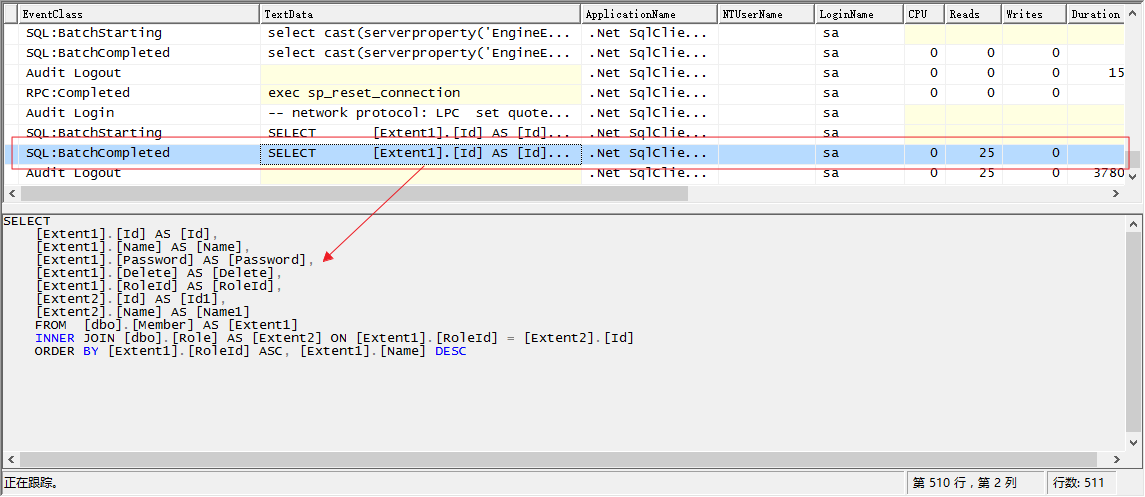
Task: Click the EventClass column header
Action: tap(139, 14)
